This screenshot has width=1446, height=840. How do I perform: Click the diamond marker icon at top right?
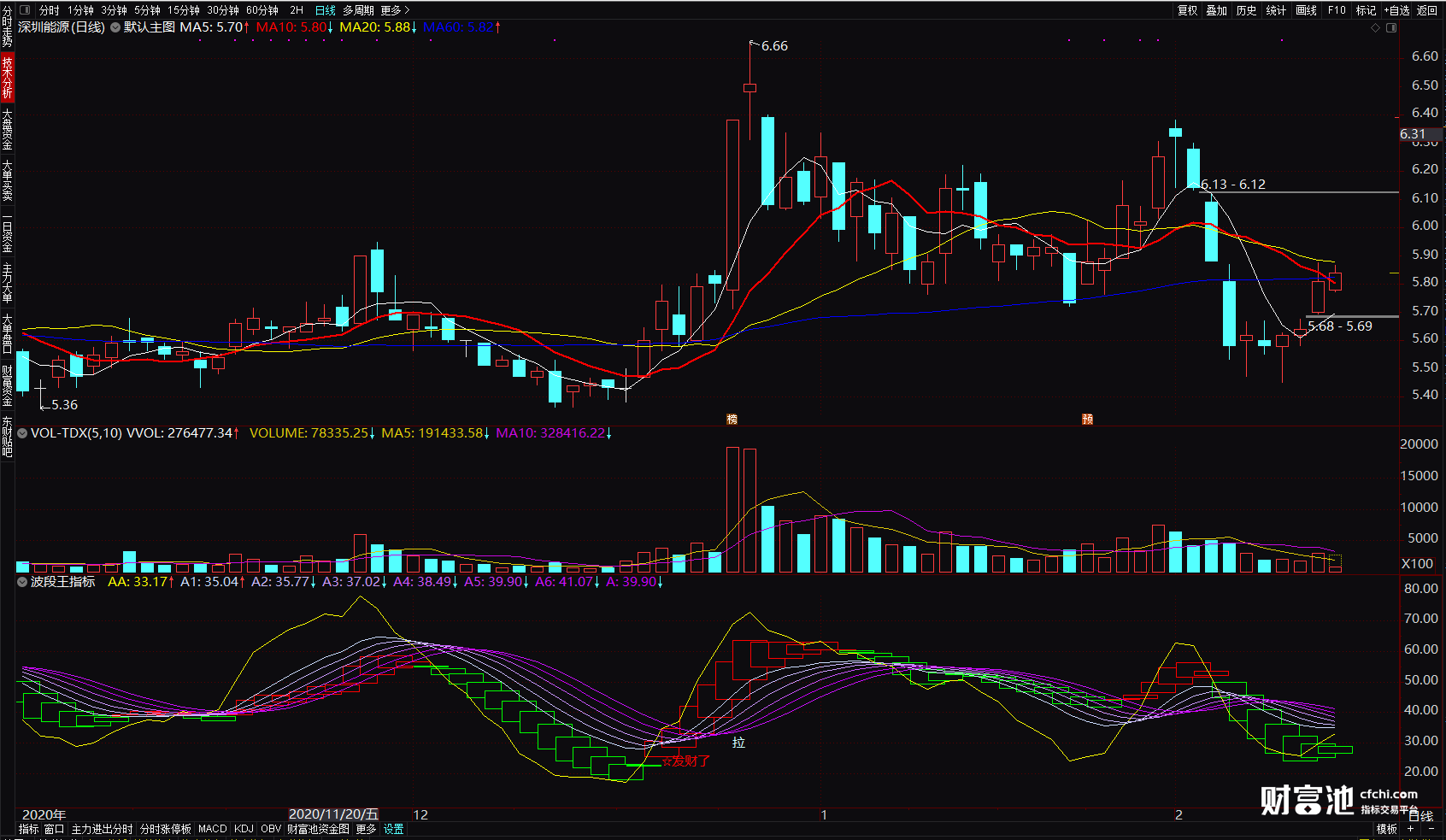coord(1375,28)
